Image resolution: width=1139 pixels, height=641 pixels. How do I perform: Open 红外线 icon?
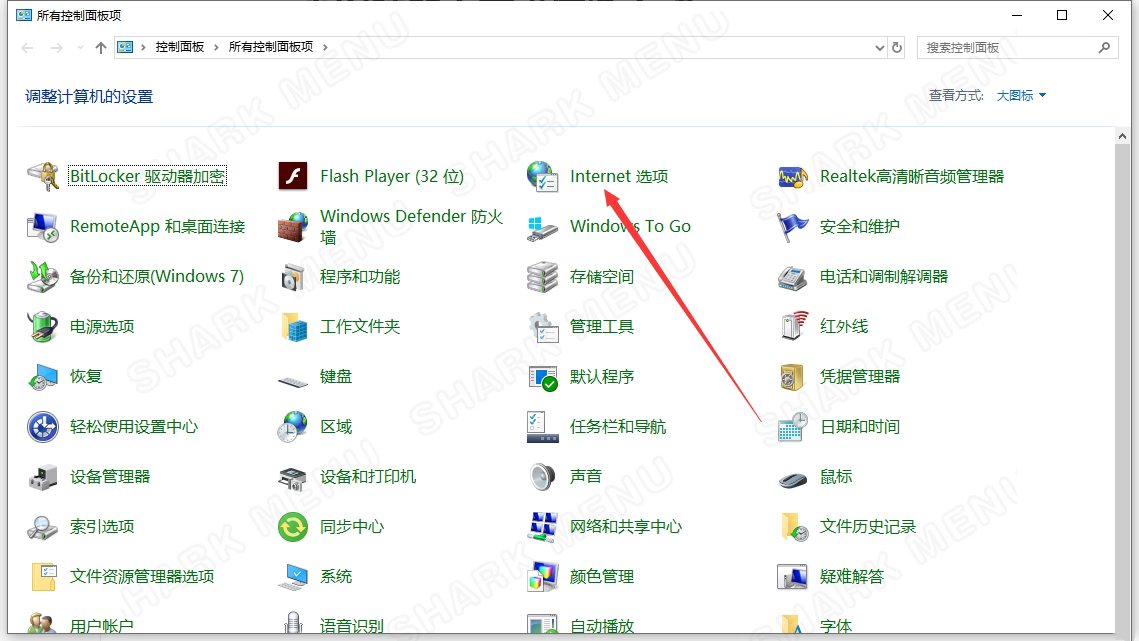(793, 327)
